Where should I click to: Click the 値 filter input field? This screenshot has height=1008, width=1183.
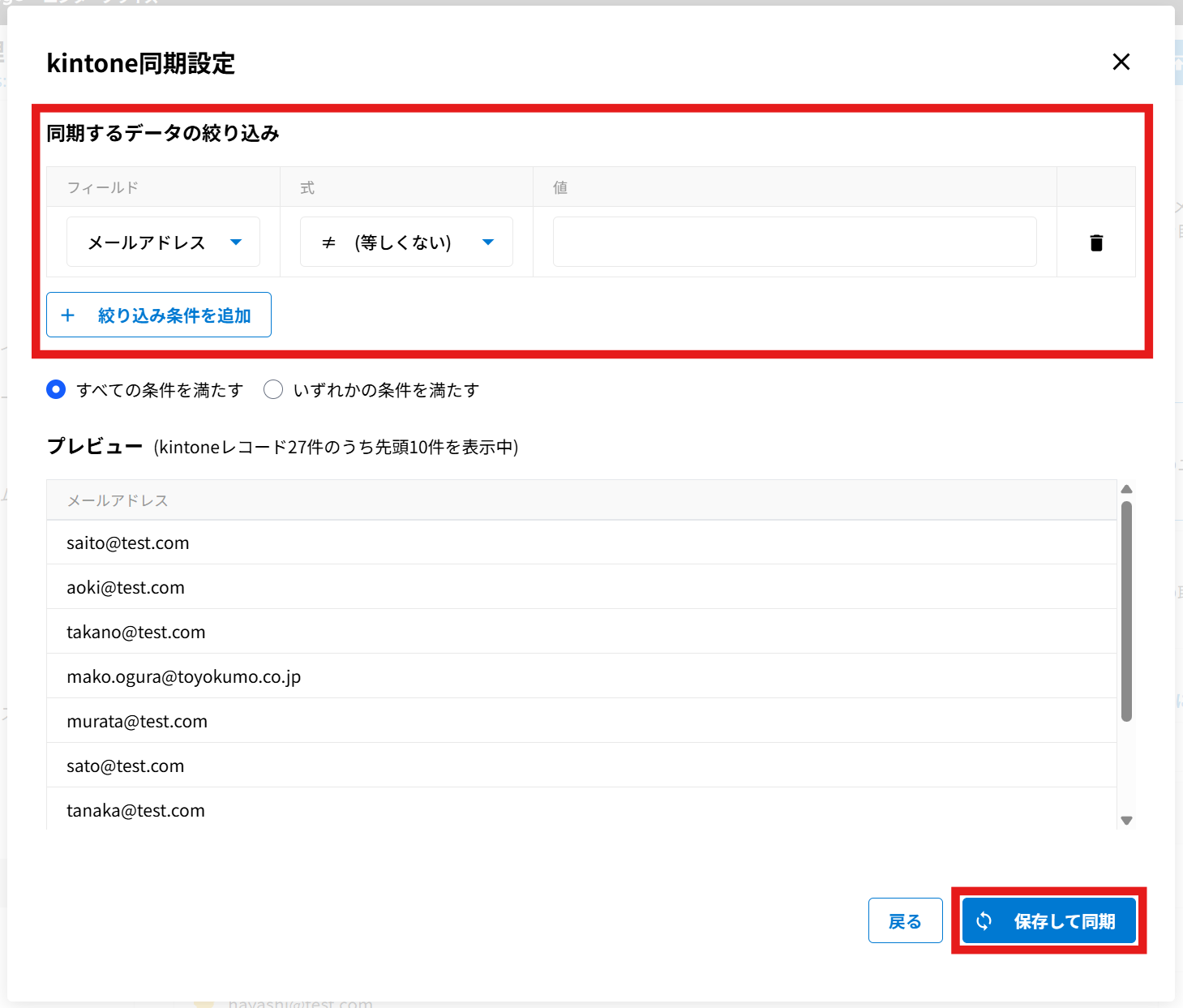(794, 242)
